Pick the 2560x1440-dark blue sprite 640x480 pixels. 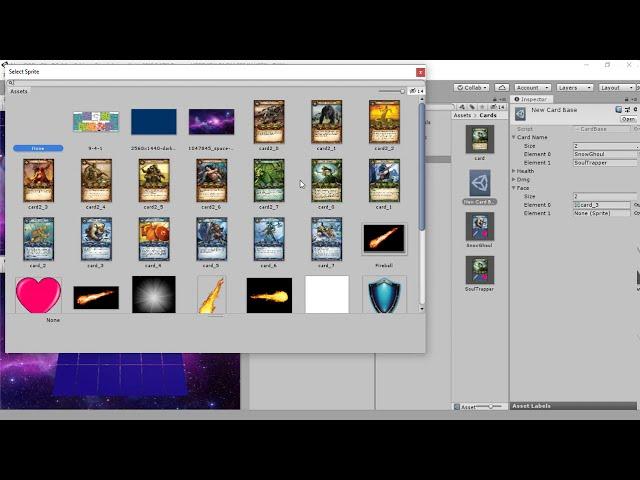pos(153,124)
